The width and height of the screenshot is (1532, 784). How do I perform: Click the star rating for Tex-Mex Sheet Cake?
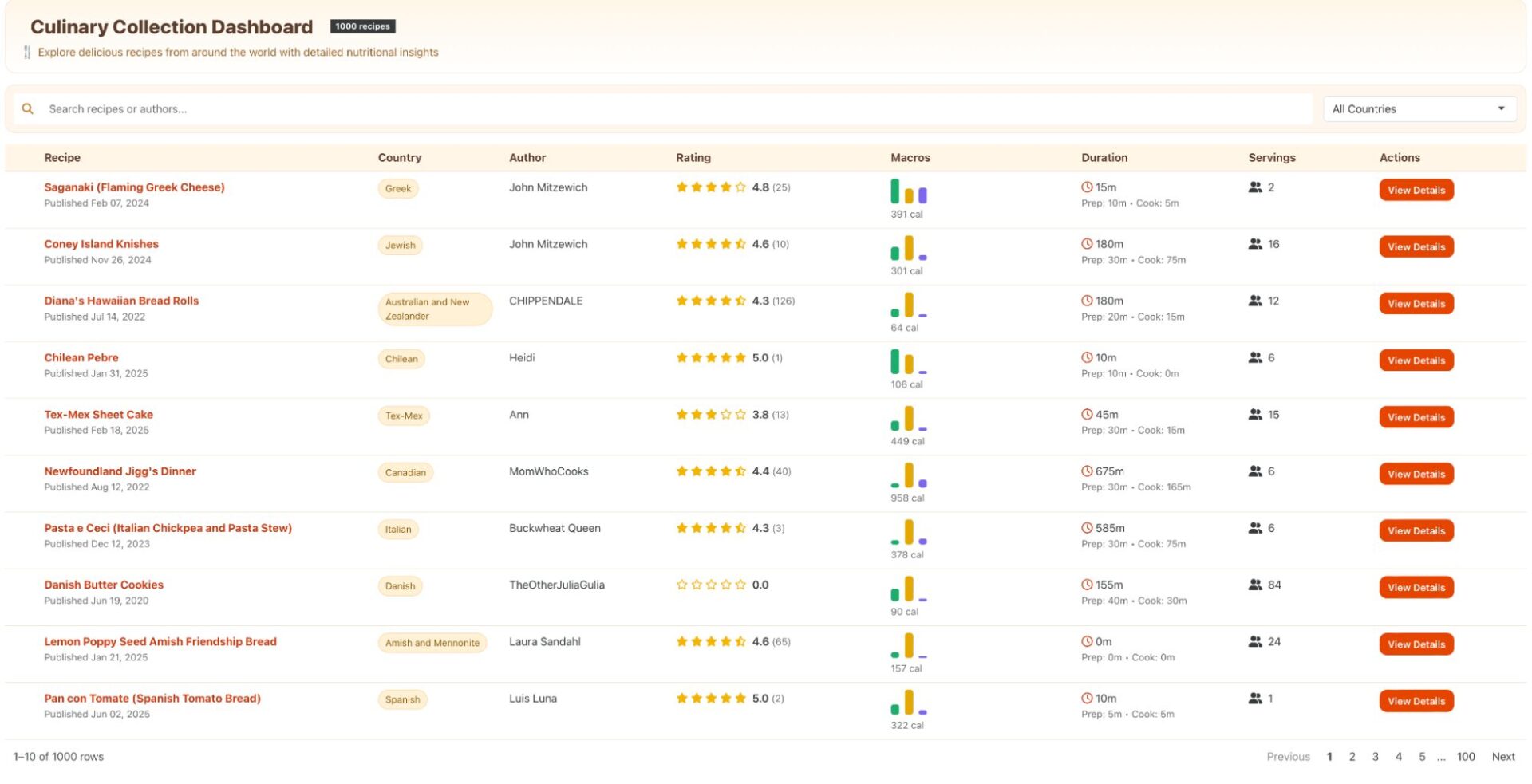pos(710,415)
